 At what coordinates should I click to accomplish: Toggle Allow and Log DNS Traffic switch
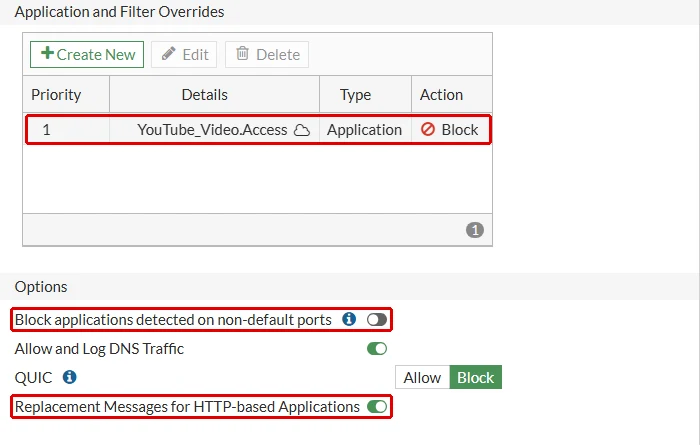pyautogui.click(x=377, y=349)
